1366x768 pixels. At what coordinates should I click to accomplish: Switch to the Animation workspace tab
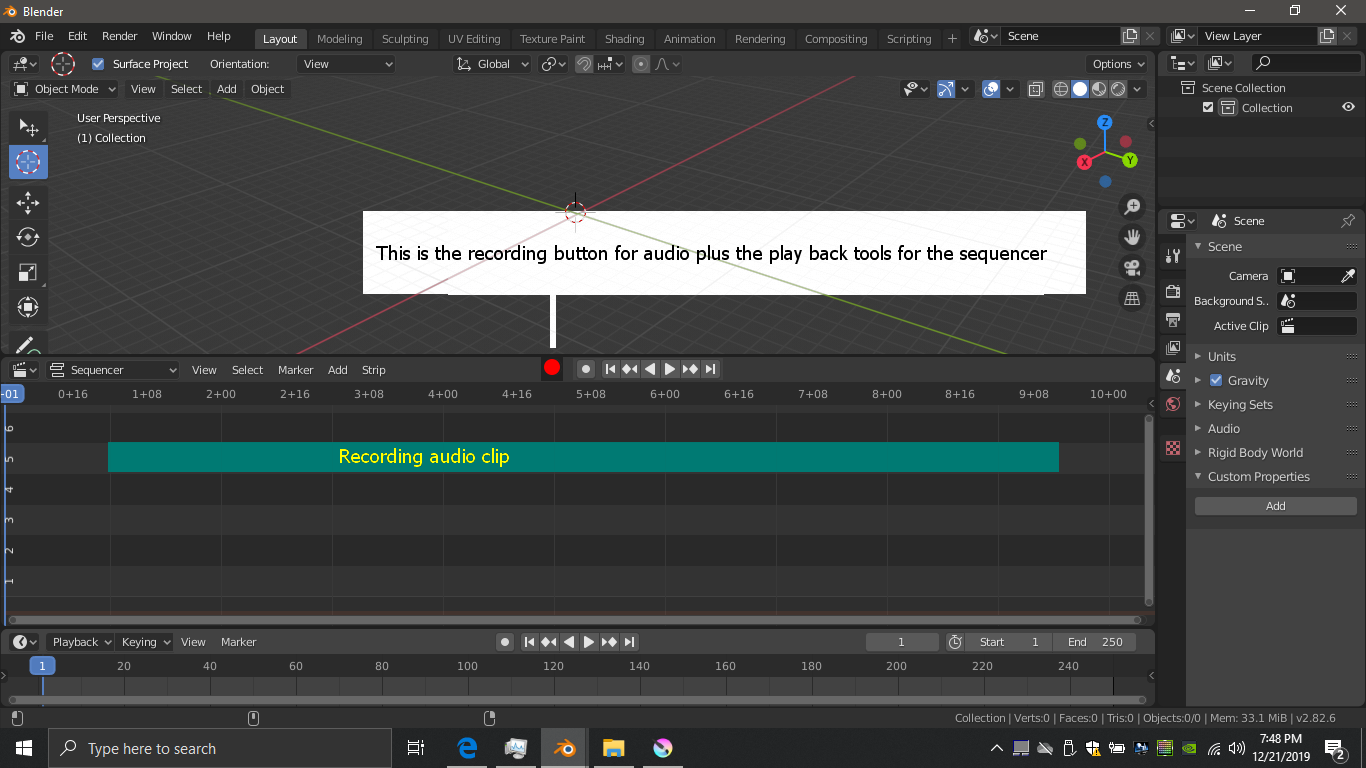click(x=690, y=39)
